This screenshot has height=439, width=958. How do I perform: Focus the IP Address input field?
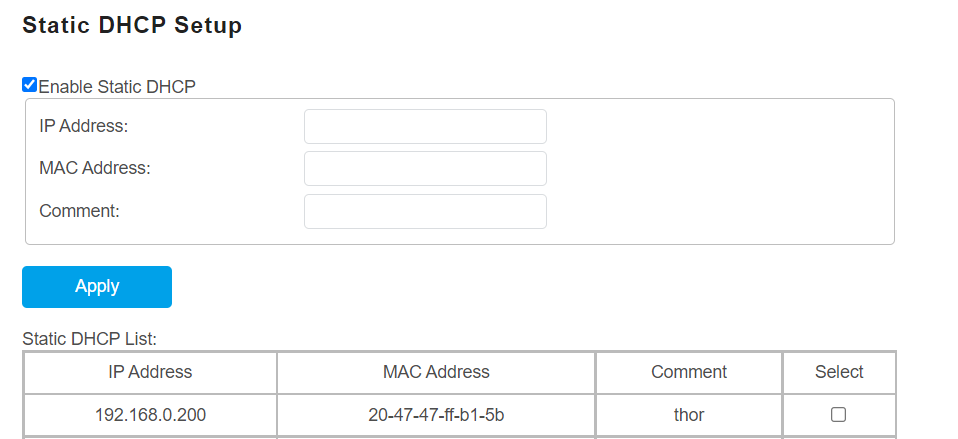pos(425,127)
